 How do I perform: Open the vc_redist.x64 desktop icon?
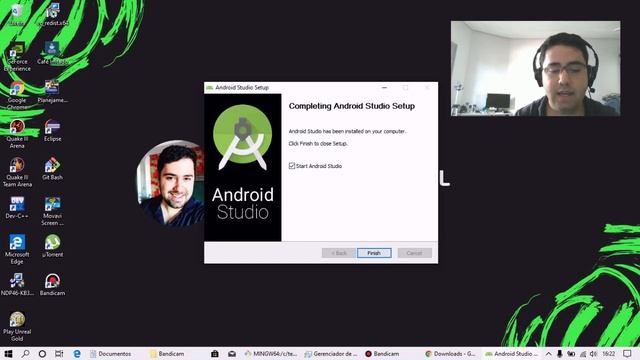click(52, 15)
